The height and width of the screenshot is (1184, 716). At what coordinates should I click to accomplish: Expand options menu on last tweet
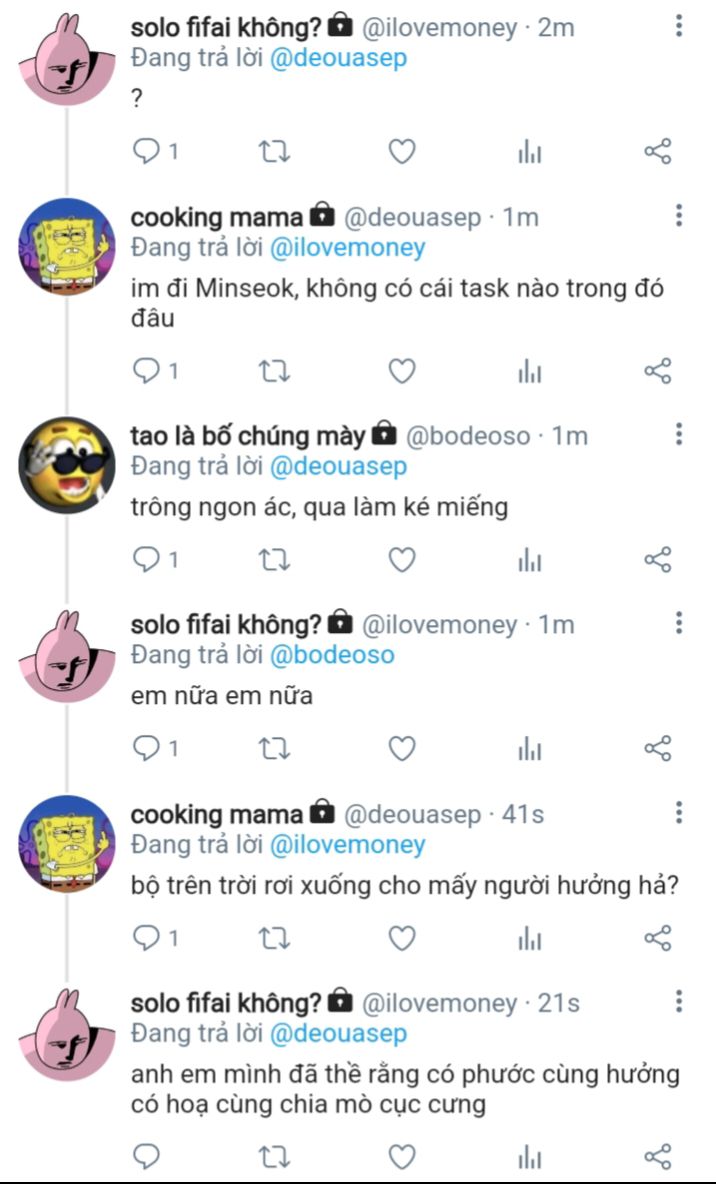[x=679, y=1002]
